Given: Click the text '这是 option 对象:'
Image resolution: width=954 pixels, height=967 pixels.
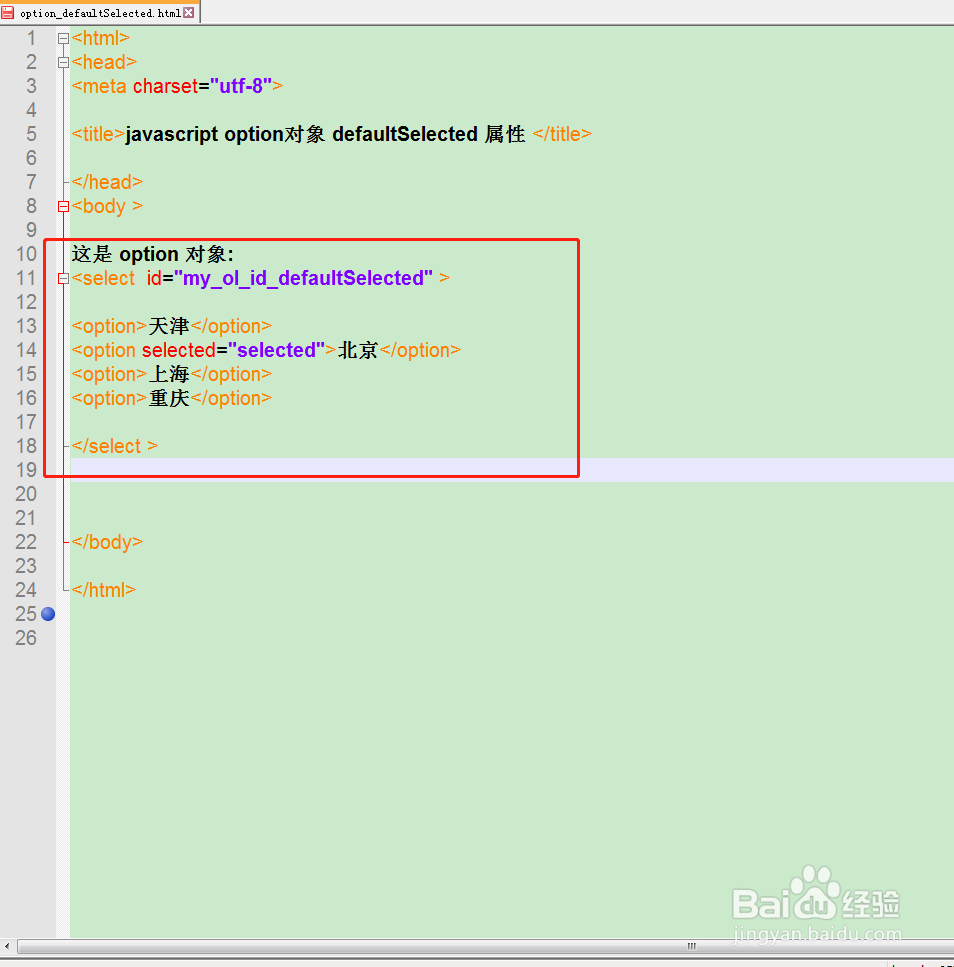Looking at the screenshot, I should tap(152, 254).
